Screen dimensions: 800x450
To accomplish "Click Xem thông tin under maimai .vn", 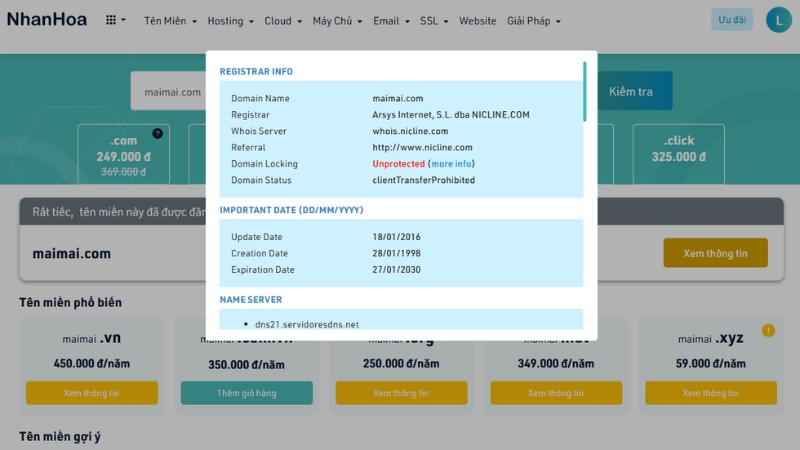I will coord(92,393).
